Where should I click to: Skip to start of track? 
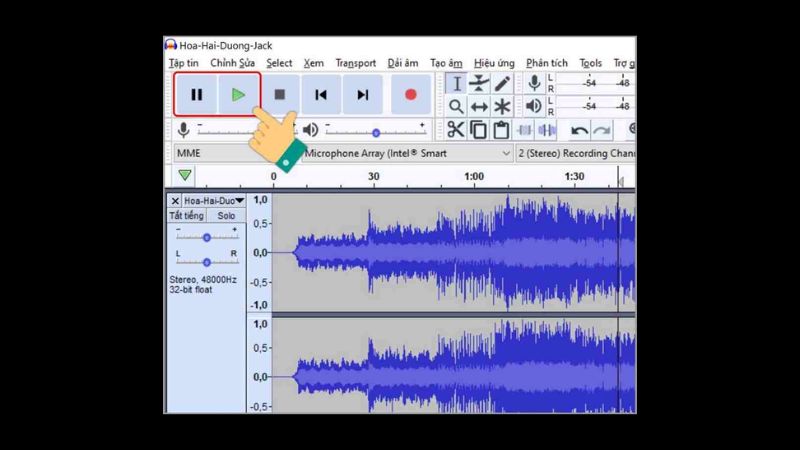pos(321,94)
